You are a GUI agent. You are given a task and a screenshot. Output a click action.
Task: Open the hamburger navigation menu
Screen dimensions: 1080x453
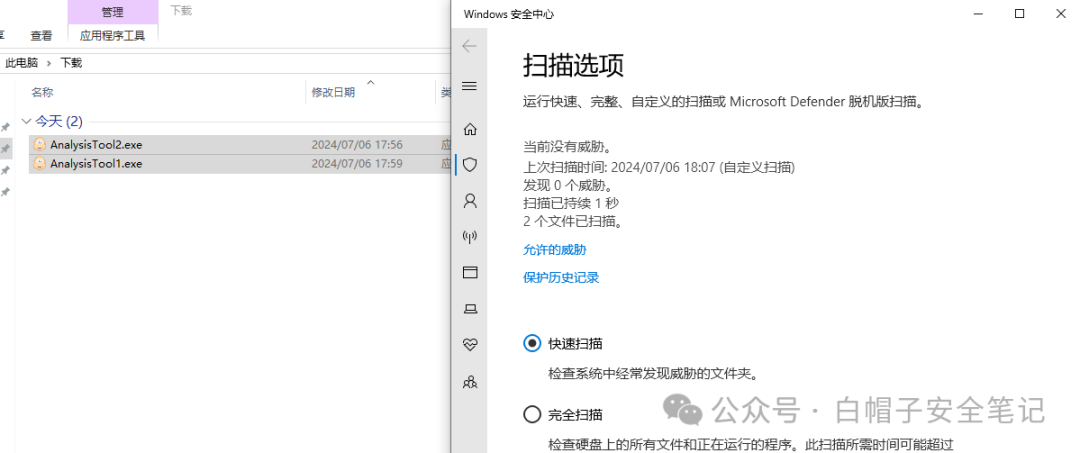(469, 86)
